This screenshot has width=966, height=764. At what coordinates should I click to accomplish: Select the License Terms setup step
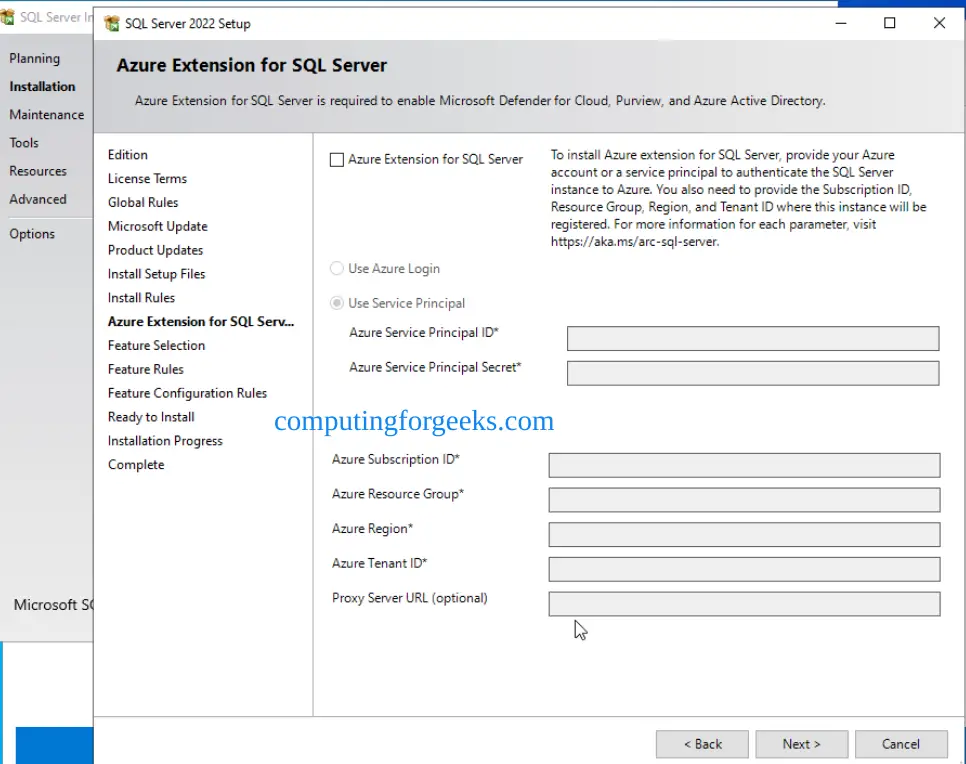coord(147,179)
